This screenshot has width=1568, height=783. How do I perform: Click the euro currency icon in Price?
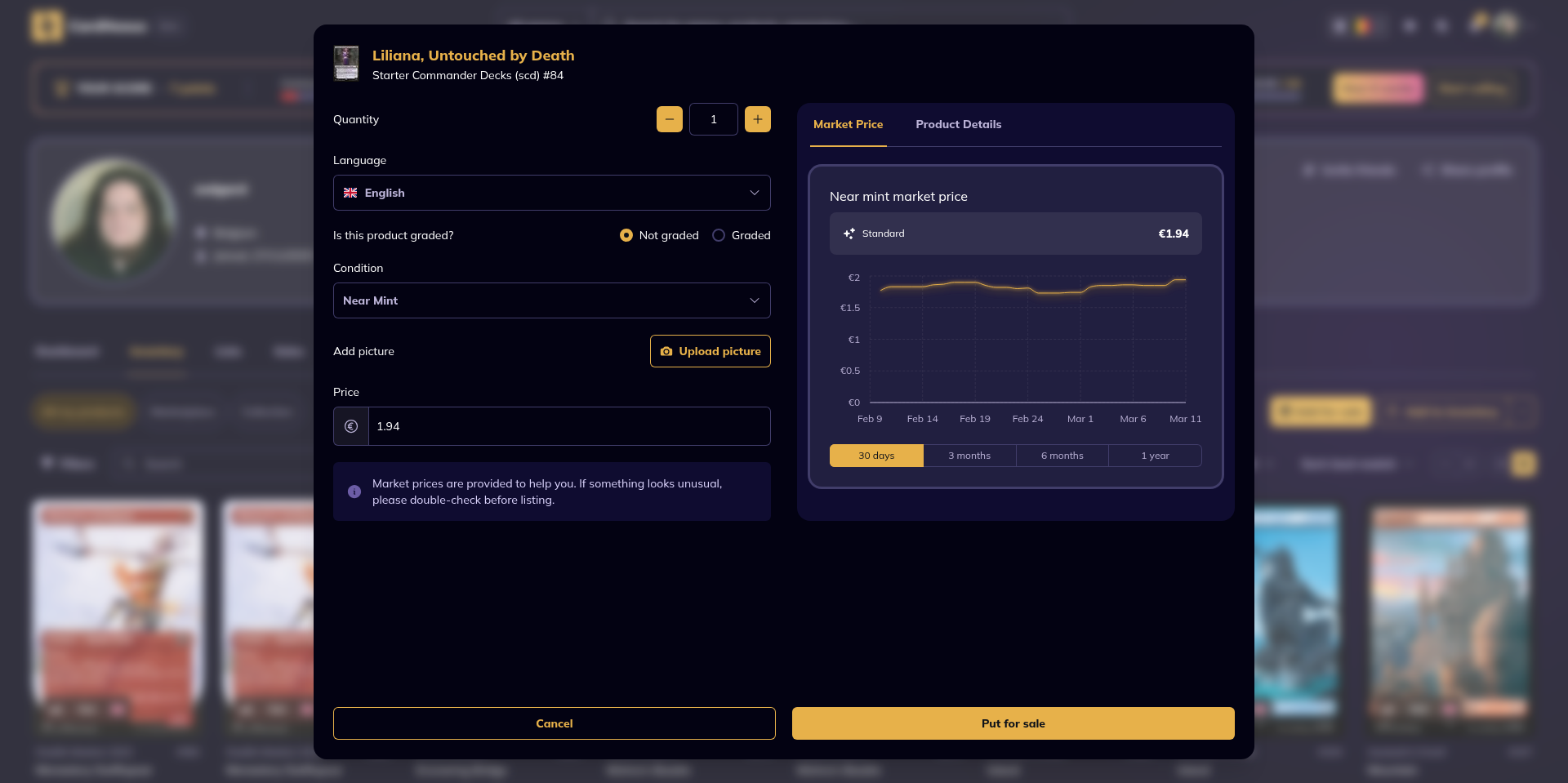tap(351, 426)
